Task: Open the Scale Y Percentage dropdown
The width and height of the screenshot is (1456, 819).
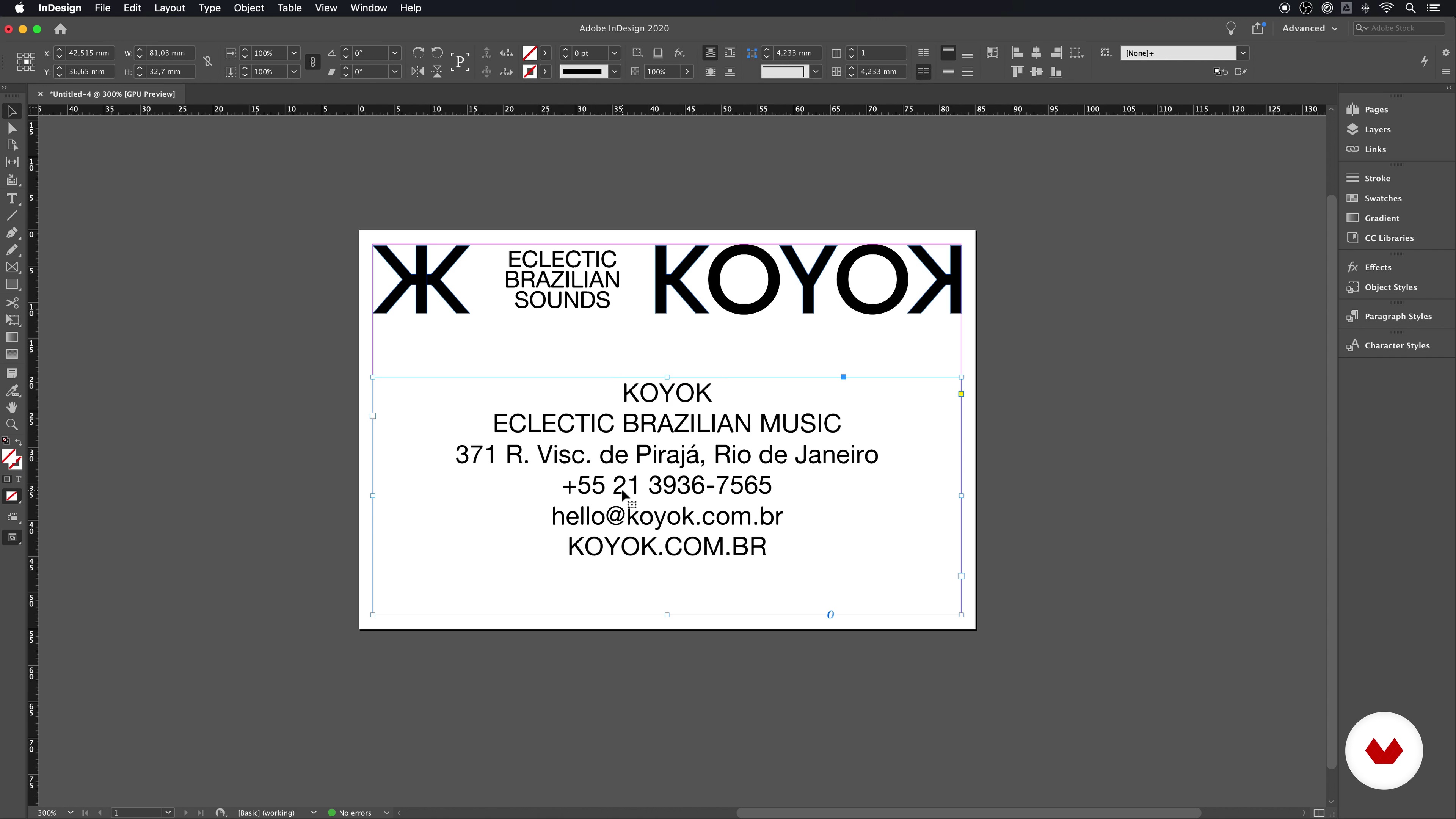Action: point(294,72)
